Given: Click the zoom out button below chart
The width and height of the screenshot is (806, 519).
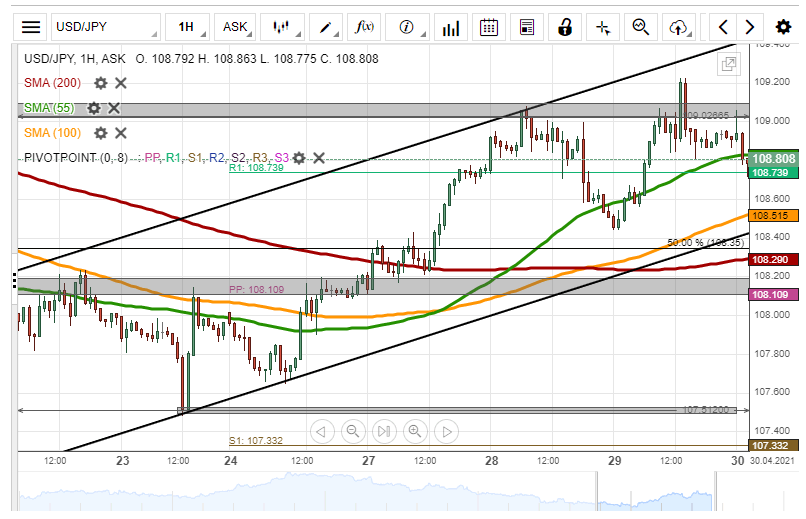Looking at the screenshot, I should click(x=353, y=432).
